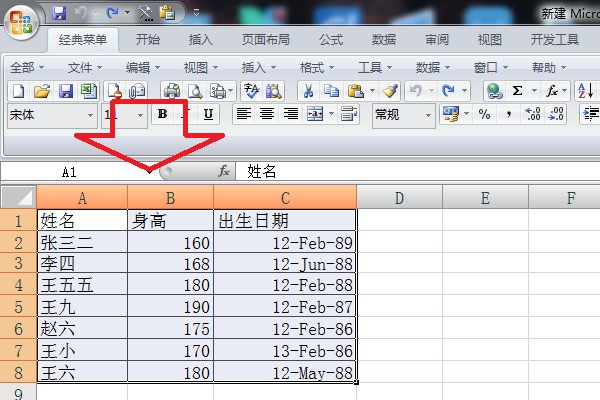Click the merge and center icon

315,114
